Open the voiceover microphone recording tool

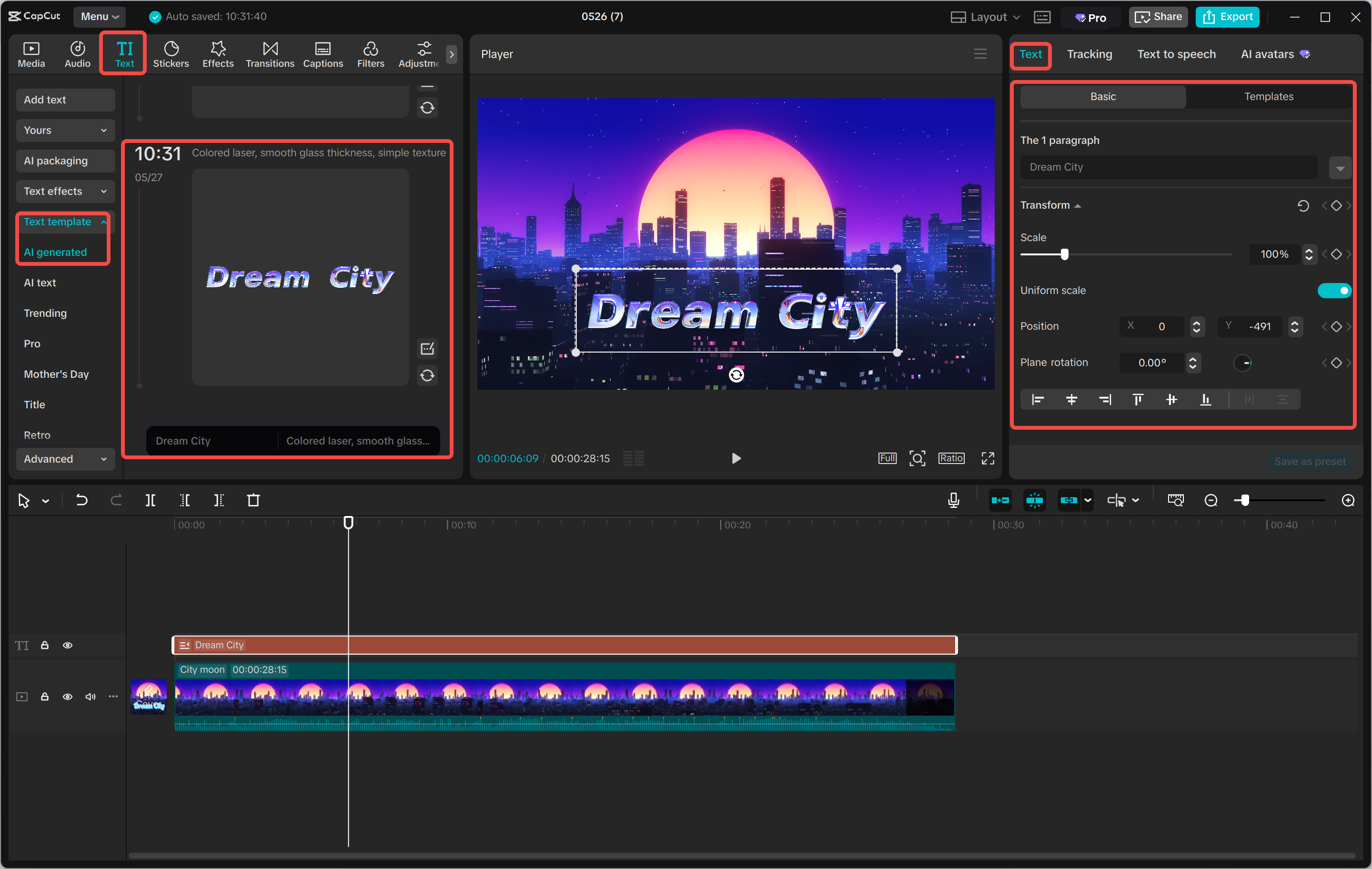tap(953, 500)
